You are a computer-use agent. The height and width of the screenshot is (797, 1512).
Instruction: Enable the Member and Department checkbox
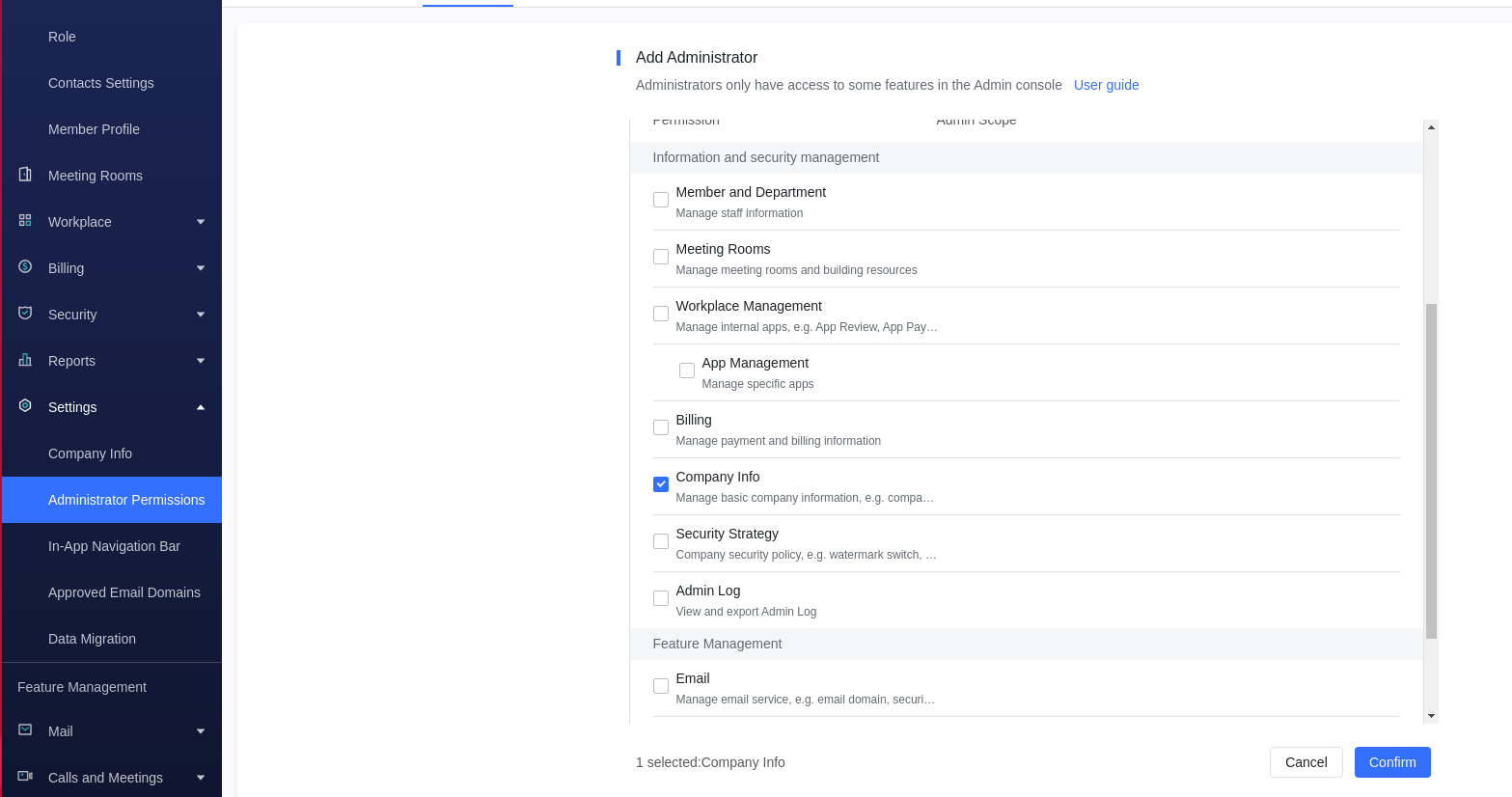(661, 200)
